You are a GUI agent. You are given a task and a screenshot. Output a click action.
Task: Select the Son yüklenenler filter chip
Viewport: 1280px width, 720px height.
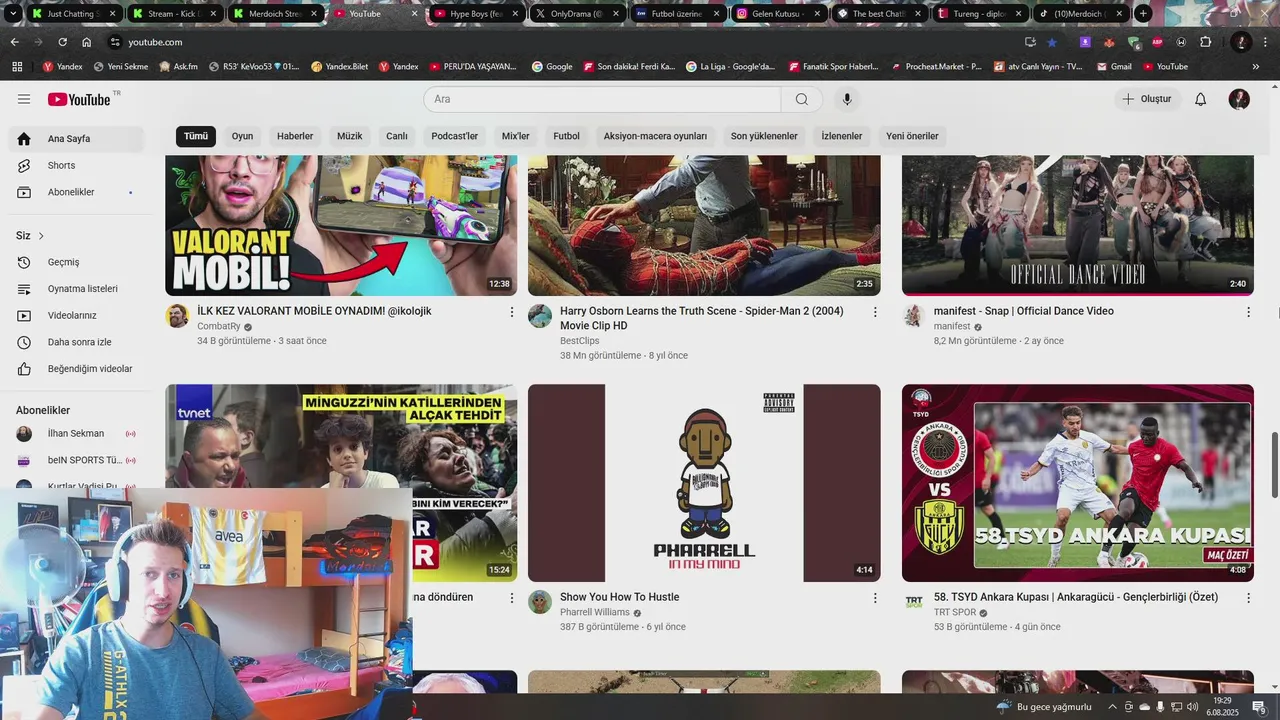point(764,136)
